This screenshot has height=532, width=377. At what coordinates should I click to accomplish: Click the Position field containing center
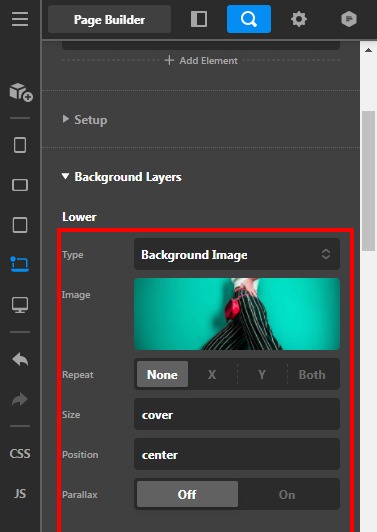[237, 454]
